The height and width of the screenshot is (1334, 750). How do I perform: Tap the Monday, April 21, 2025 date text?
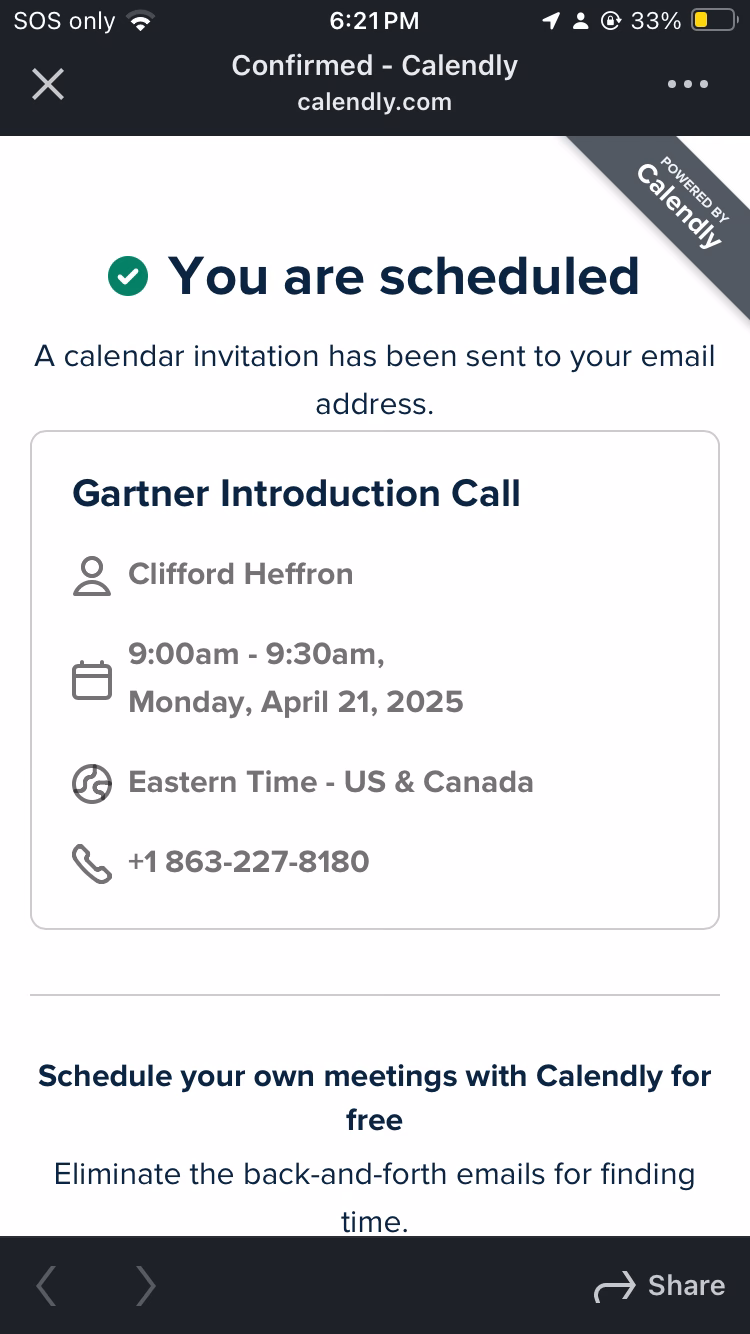[x=296, y=701]
